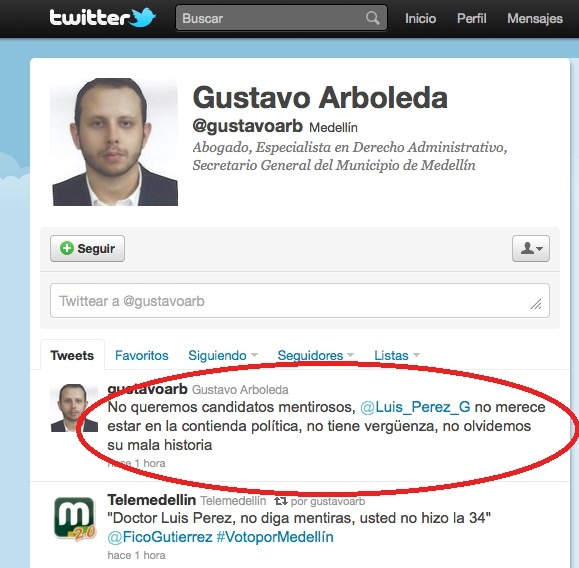Image resolution: width=579 pixels, height=568 pixels.
Task: Expand the Listas dropdown arrow
Action: click(x=416, y=355)
